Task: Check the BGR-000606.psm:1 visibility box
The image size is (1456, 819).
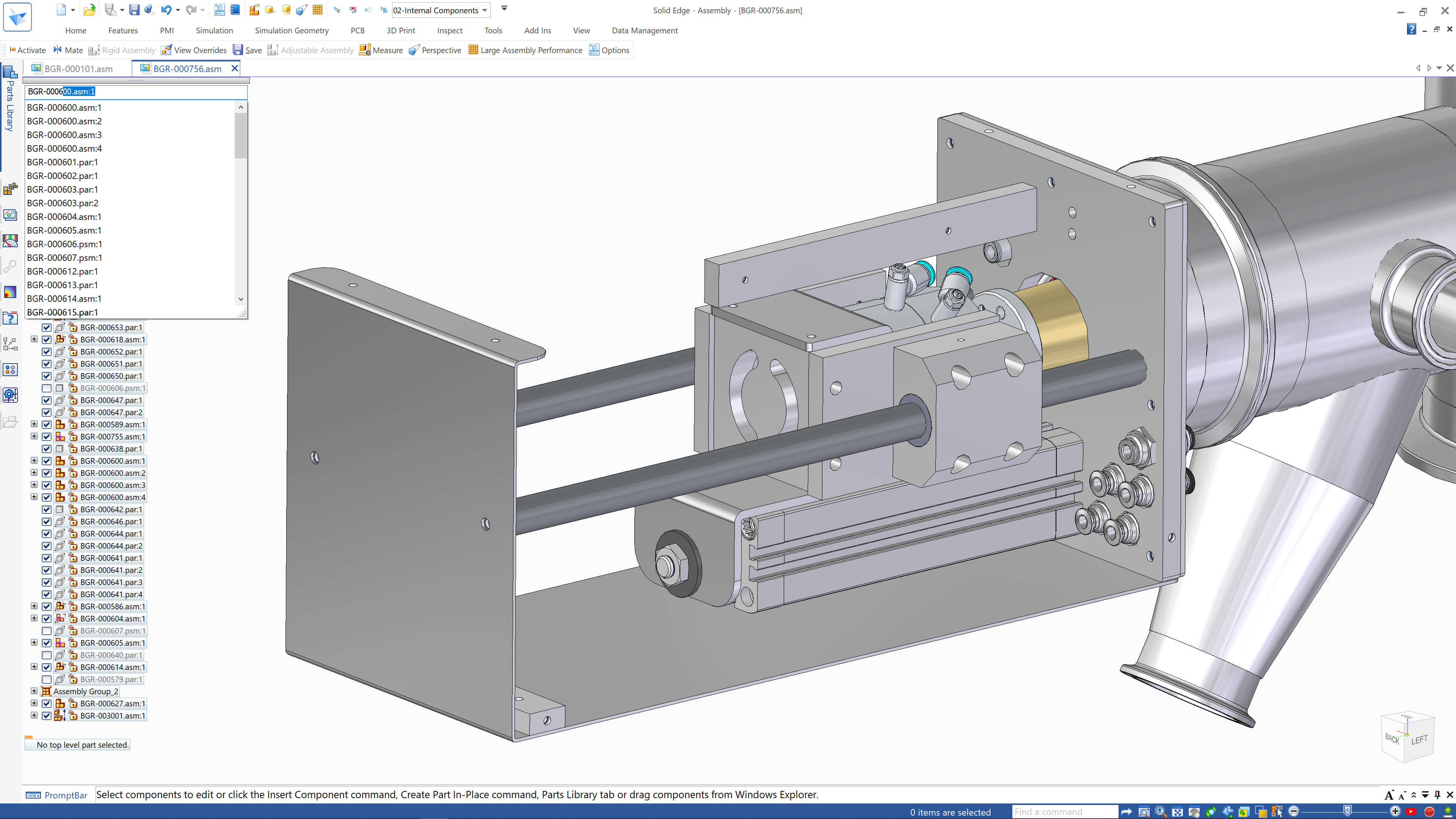Action: [47, 388]
